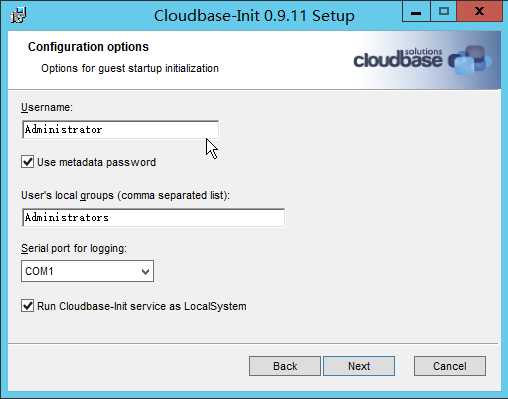Maximize the Cloudbase-Init Setup window
Screen dimensions: 508x399
(x=444, y=12)
